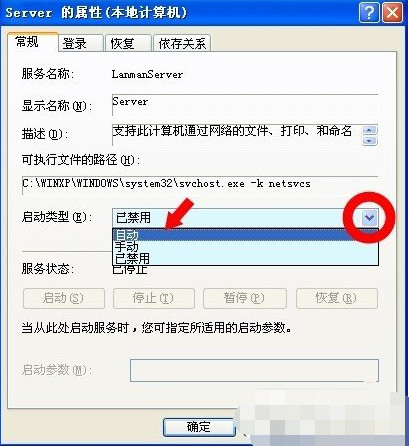The height and width of the screenshot is (446, 409).
Task: Click the 暂停(P) button
Action: click(x=245, y=298)
